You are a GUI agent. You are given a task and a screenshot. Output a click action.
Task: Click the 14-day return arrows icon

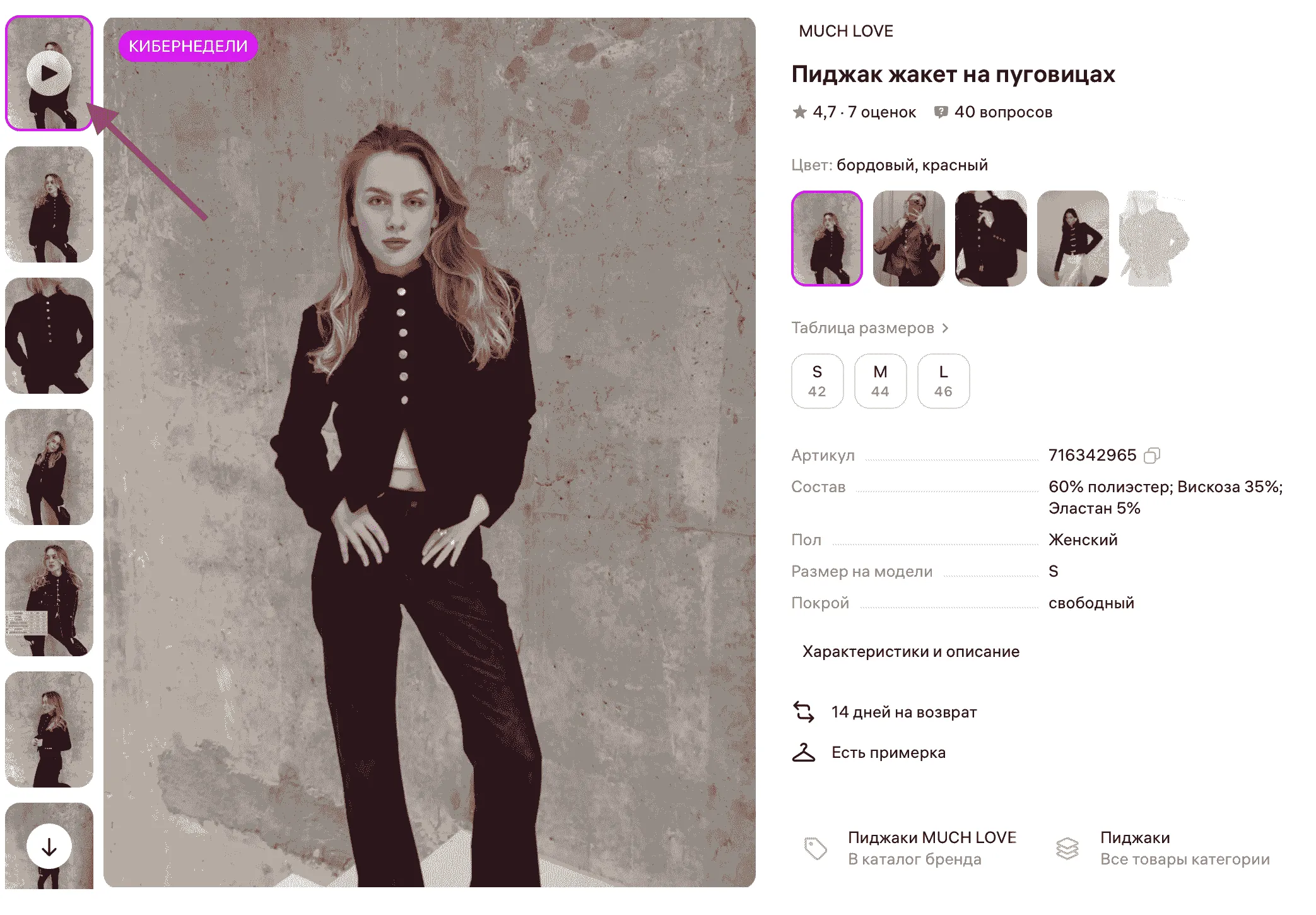(x=804, y=712)
